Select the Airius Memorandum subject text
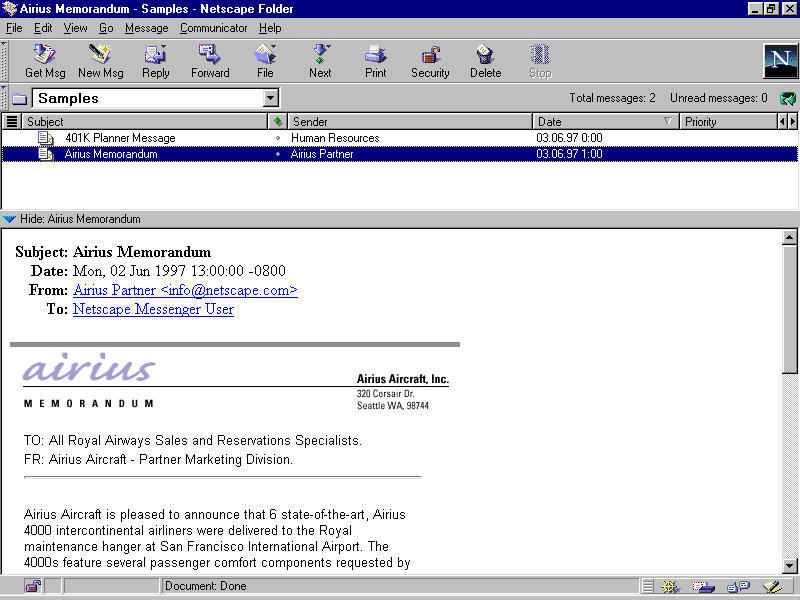800x600 pixels. pos(111,154)
